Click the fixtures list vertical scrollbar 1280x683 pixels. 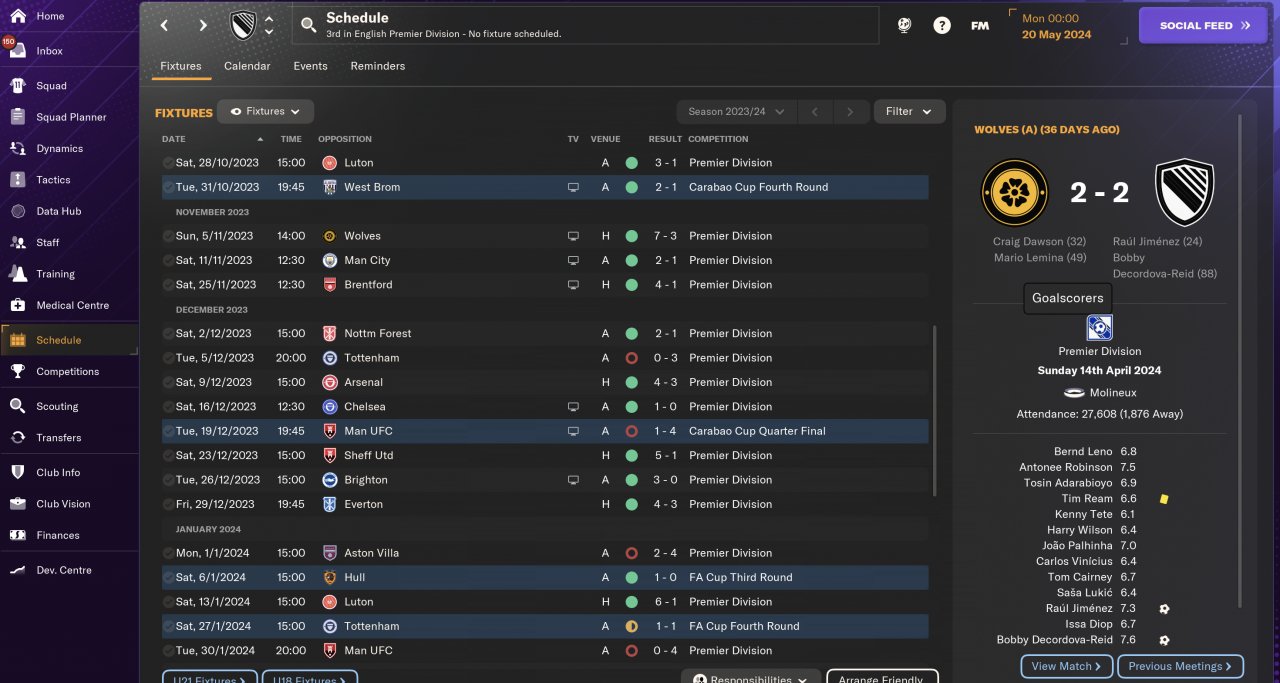coord(935,410)
